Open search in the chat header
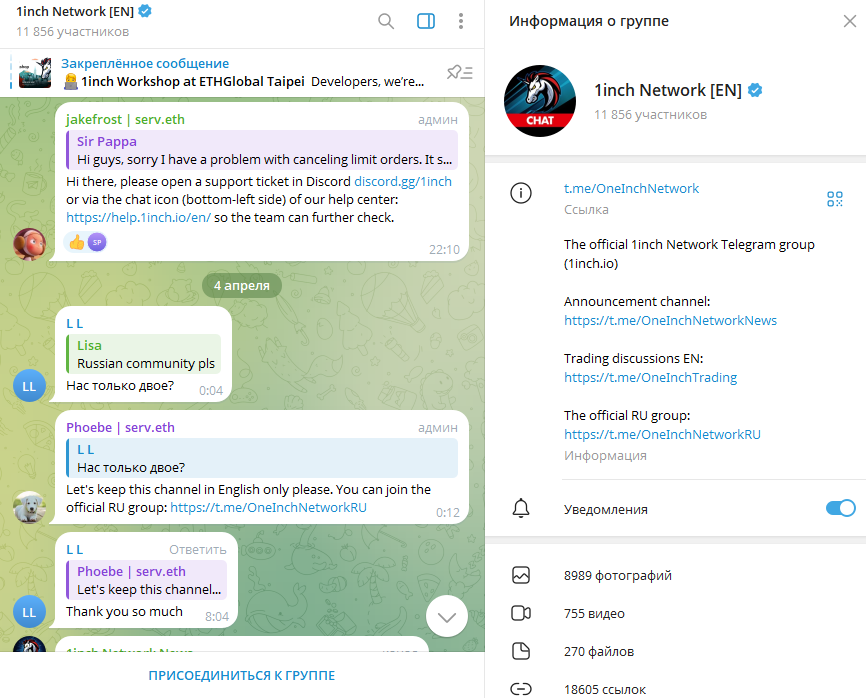866x698 pixels. coord(386,22)
